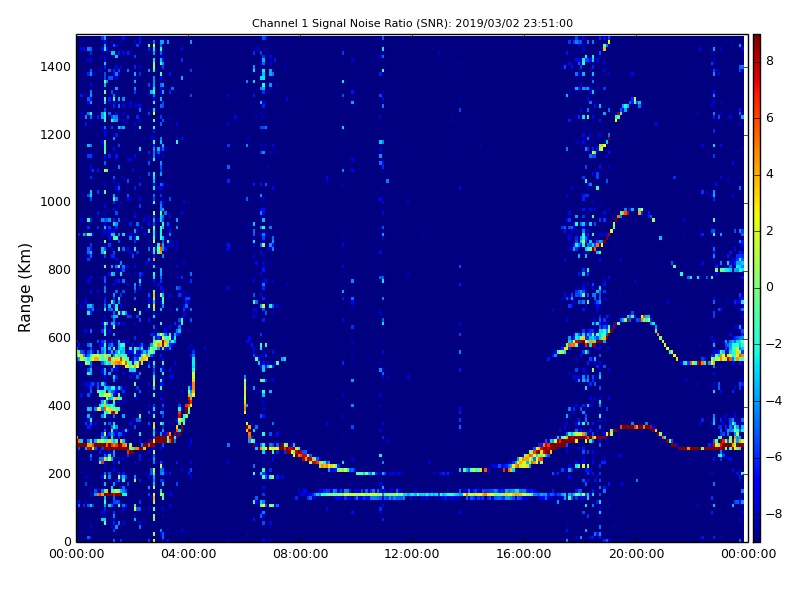The width and height of the screenshot is (800, 600).
Task: Click the colorbar label −2
Action: pos(773,344)
